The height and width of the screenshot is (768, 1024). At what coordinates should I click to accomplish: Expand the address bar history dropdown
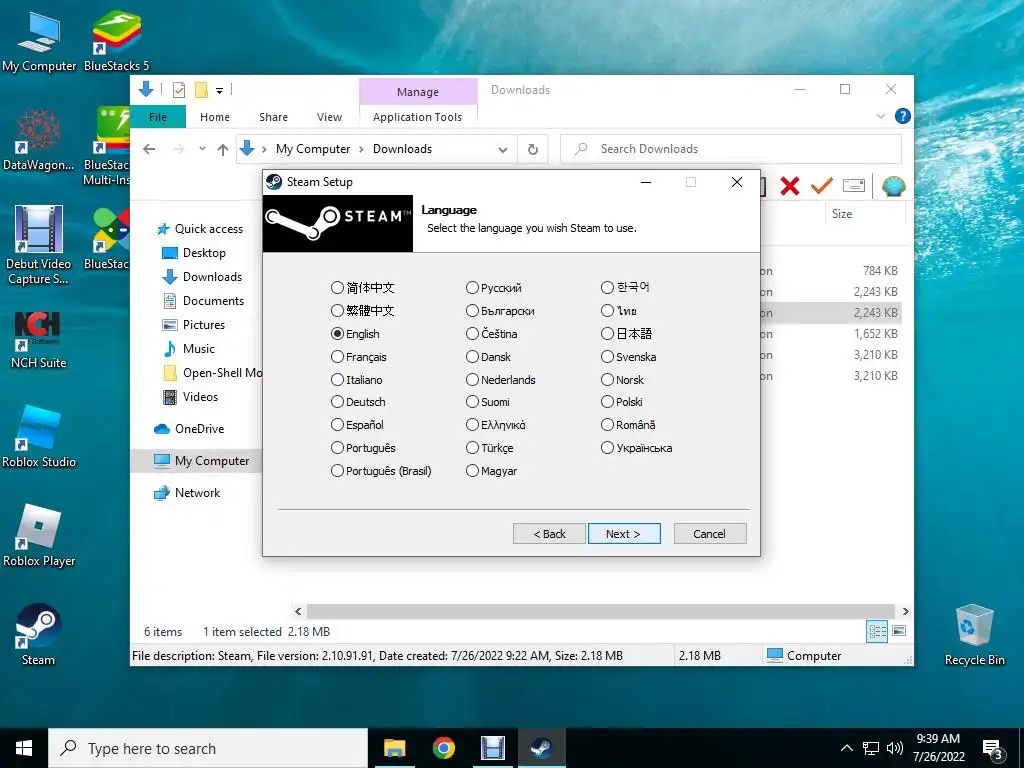[x=503, y=150]
